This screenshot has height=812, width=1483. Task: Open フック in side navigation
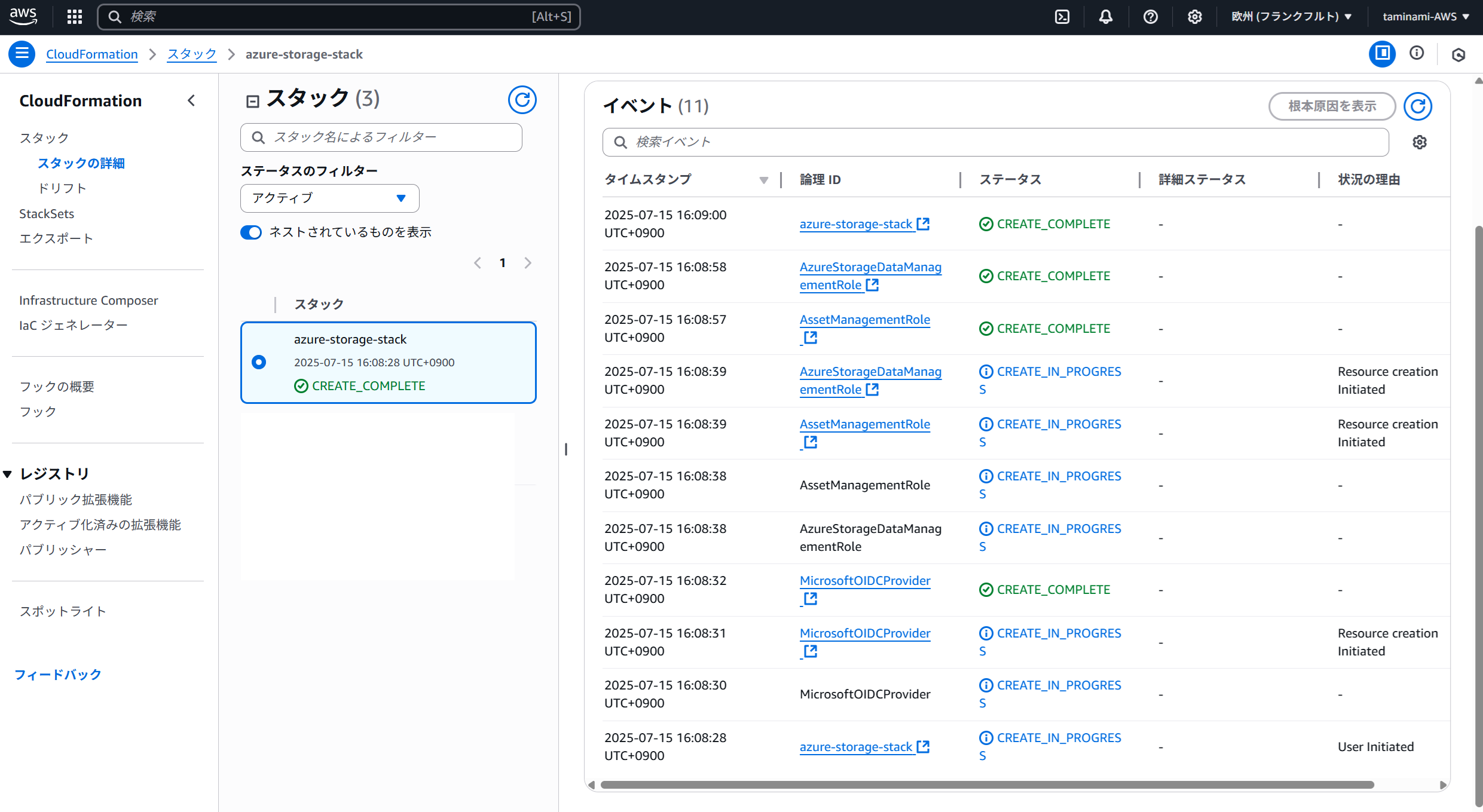click(x=38, y=412)
